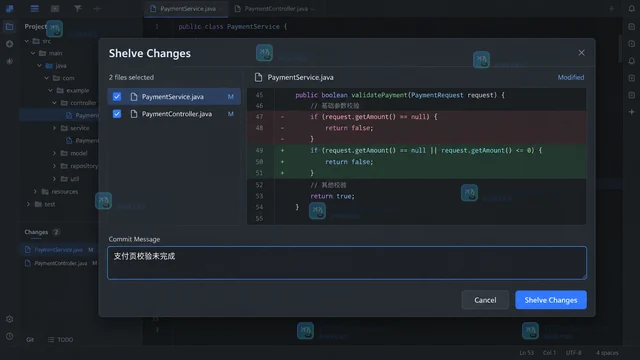
Task: Collapse the java folder chevron
Action: 40,65
